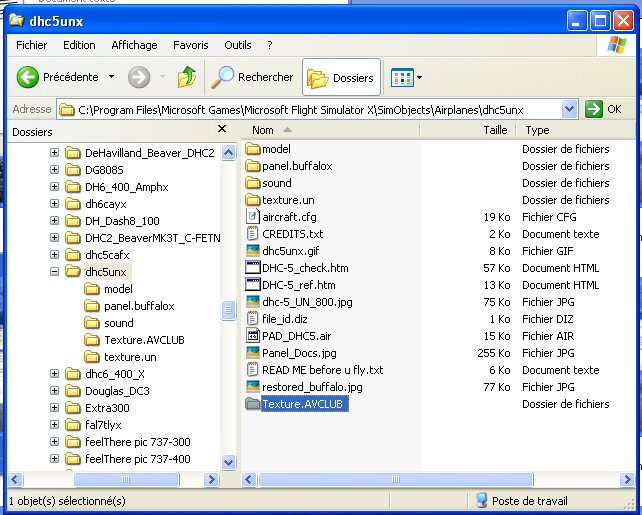Click the window title folder icon
This screenshot has height=515, width=642.
click(x=17, y=20)
